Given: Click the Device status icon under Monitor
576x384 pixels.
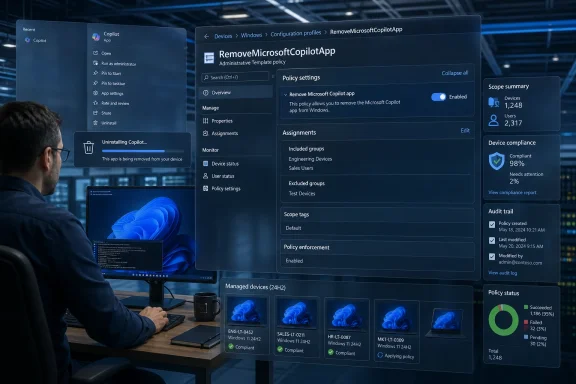Looking at the screenshot, I should pyautogui.click(x=206, y=164).
